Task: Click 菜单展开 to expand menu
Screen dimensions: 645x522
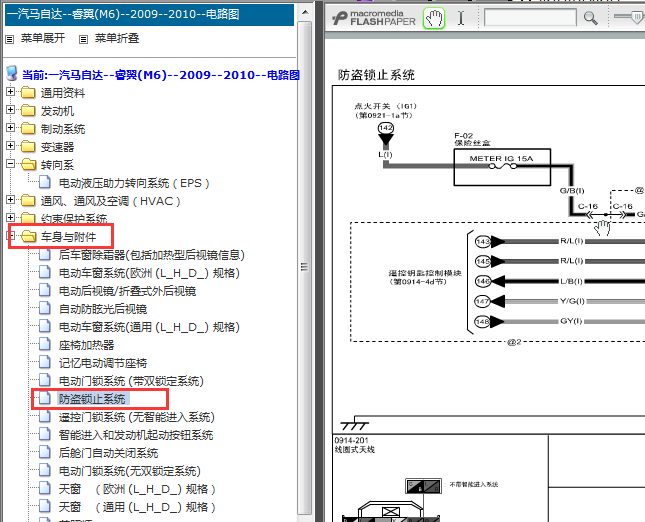Action: click(x=43, y=38)
